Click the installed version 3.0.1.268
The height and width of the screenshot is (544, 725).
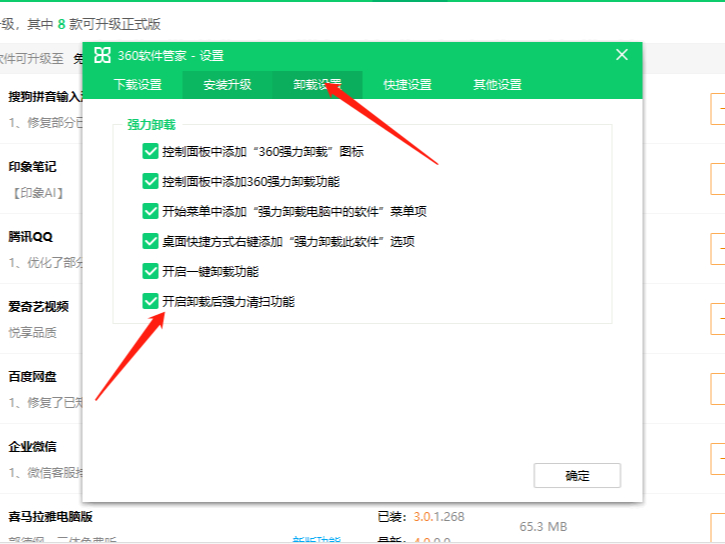coord(438,516)
